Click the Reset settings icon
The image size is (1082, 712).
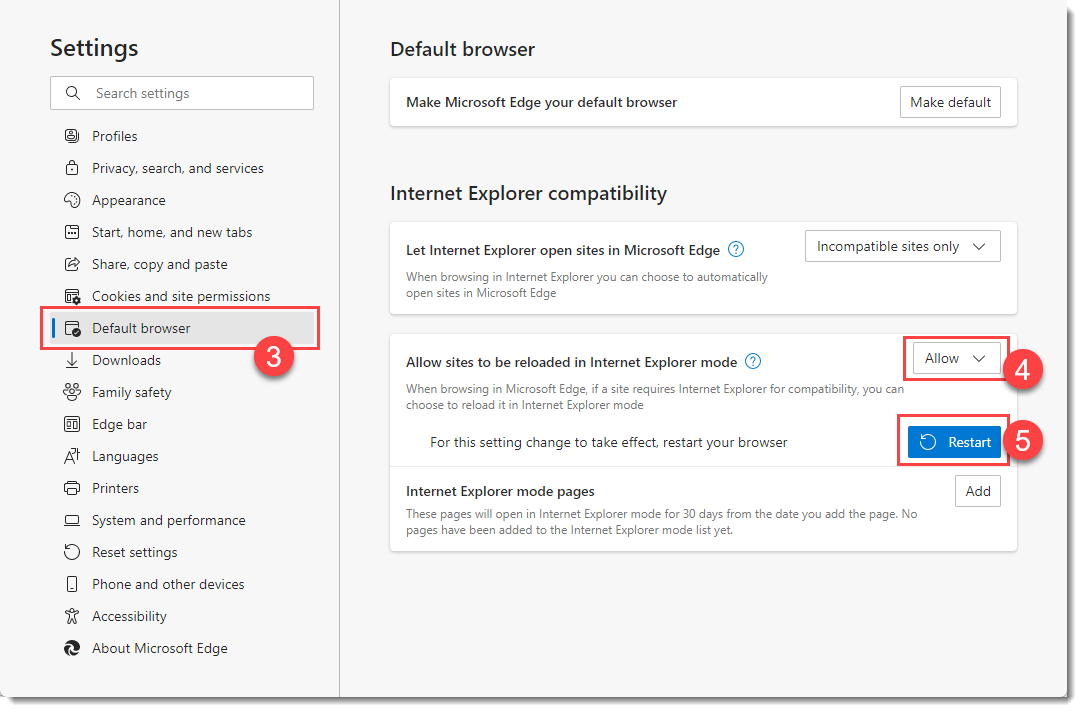(x=72, y=552)
